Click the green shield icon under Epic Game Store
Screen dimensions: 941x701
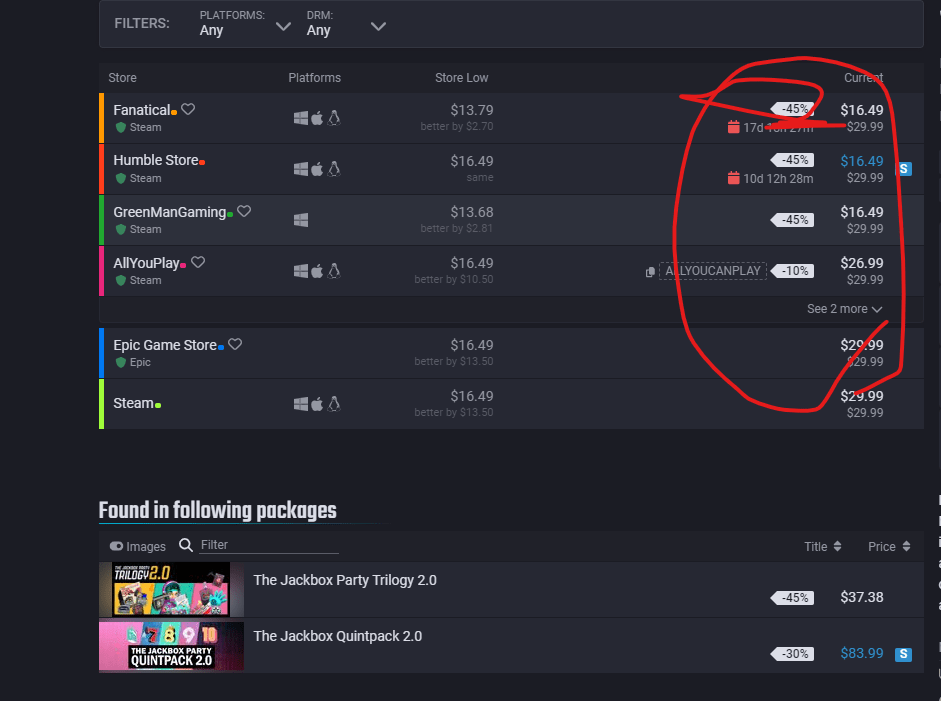coord(121,362)
